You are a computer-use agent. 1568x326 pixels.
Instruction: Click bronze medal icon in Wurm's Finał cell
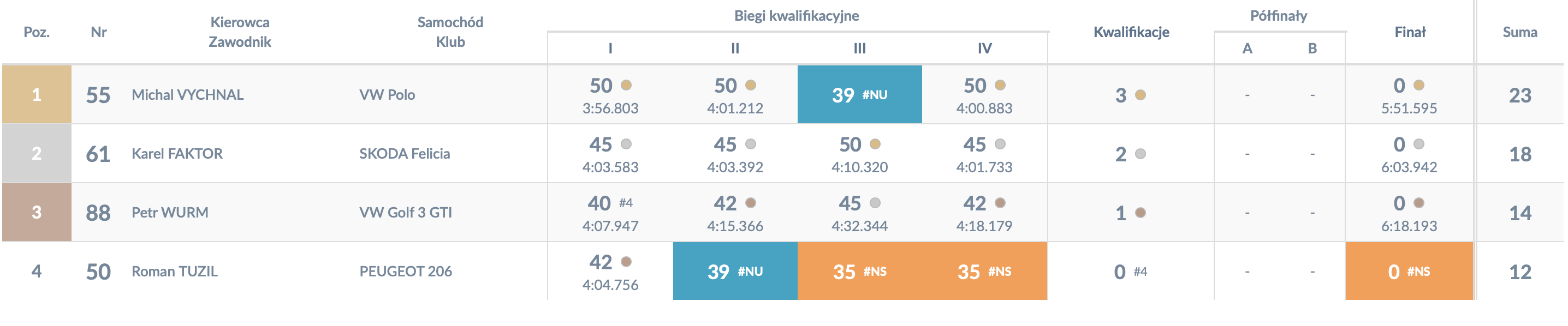1419,203
